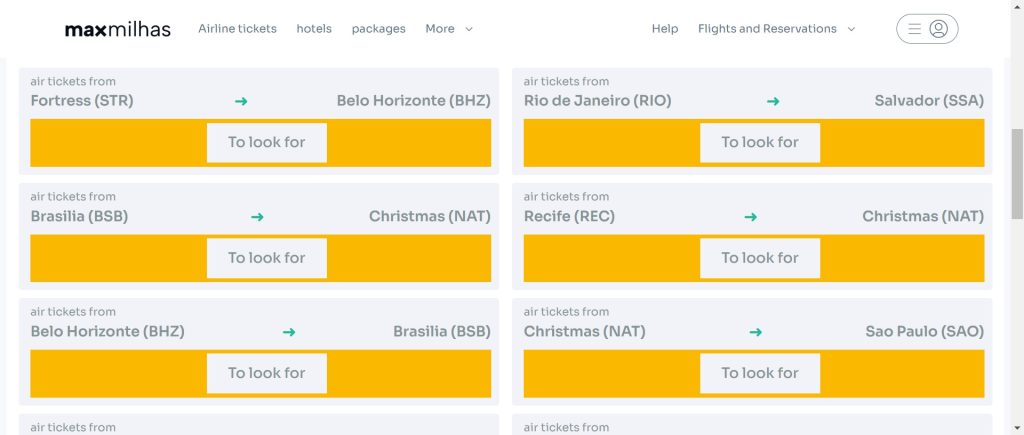Expand the More dropdown menu
The image size is (1024, 435).
(x=449, y=29)
